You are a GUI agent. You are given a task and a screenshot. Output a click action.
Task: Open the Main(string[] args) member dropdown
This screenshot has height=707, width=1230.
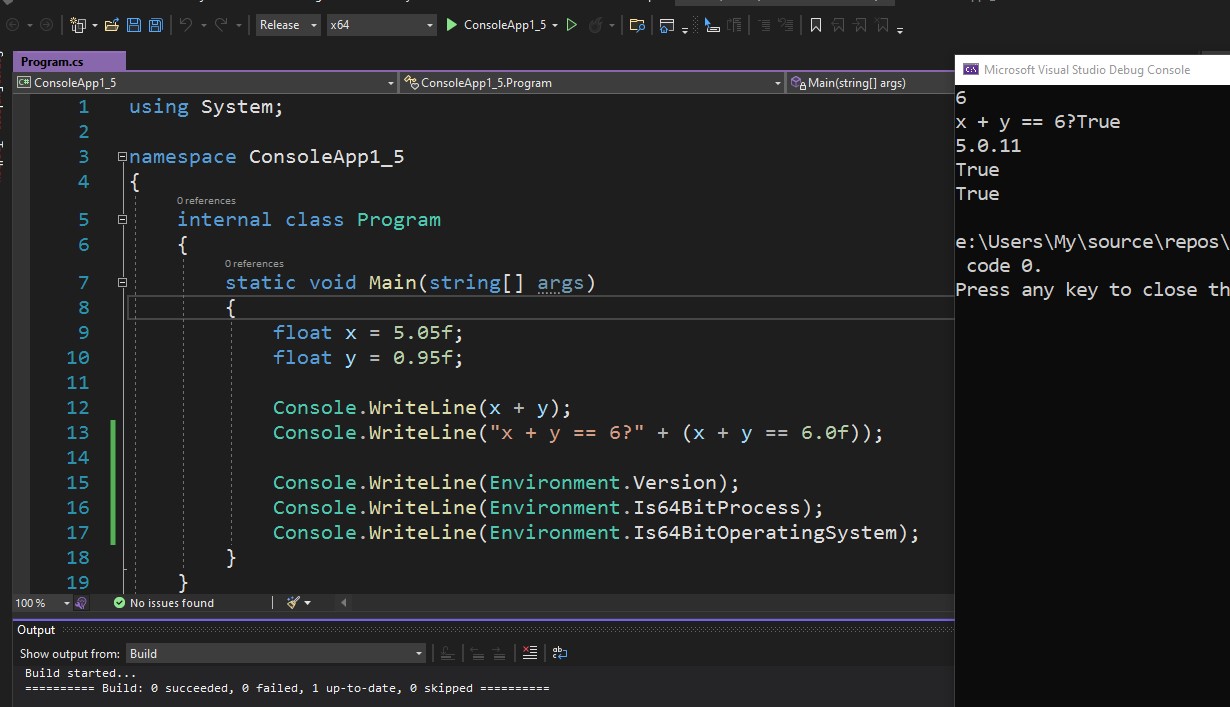[869, 83]
